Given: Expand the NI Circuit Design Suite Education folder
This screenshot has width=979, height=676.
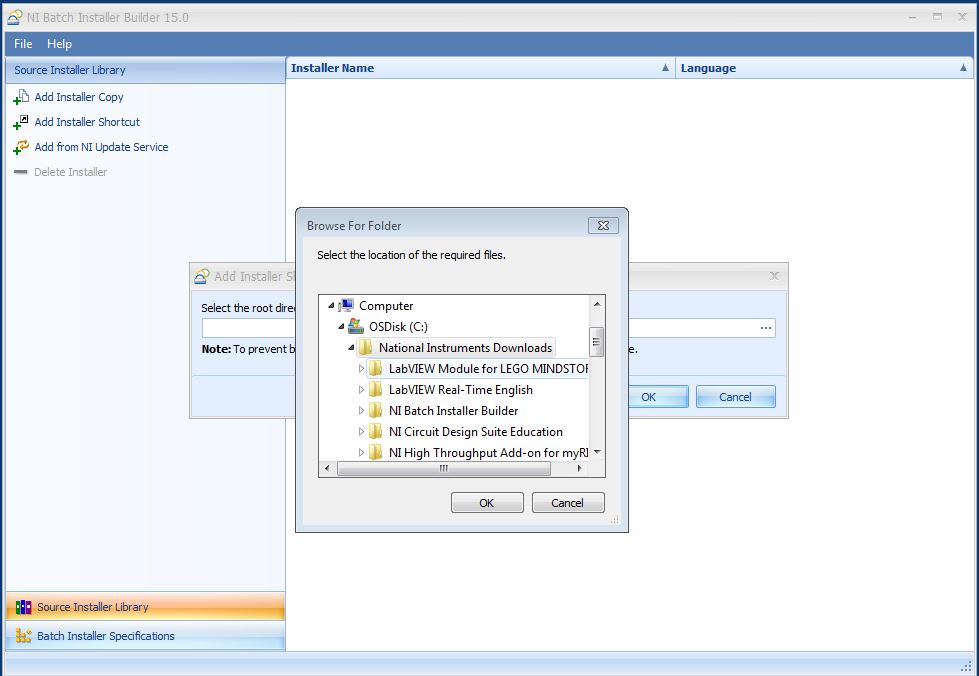Looking at the screenshot, I should click(x=362, y=432).
